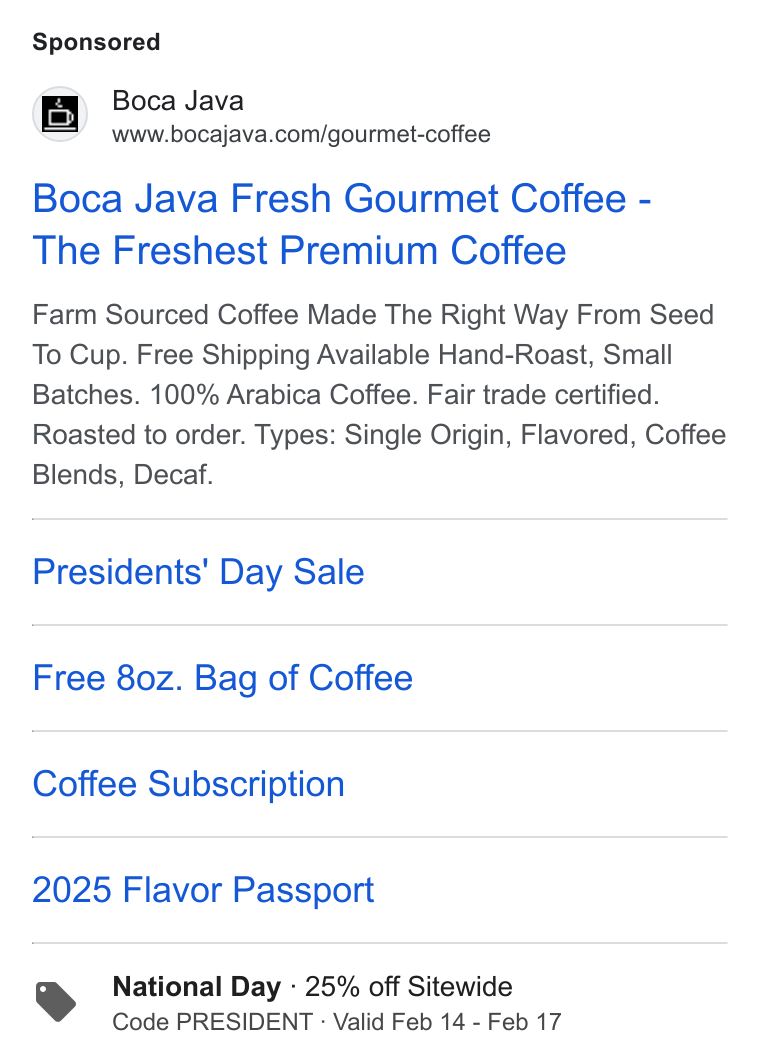Click the Boca Java advertiser name

[178, 101]
